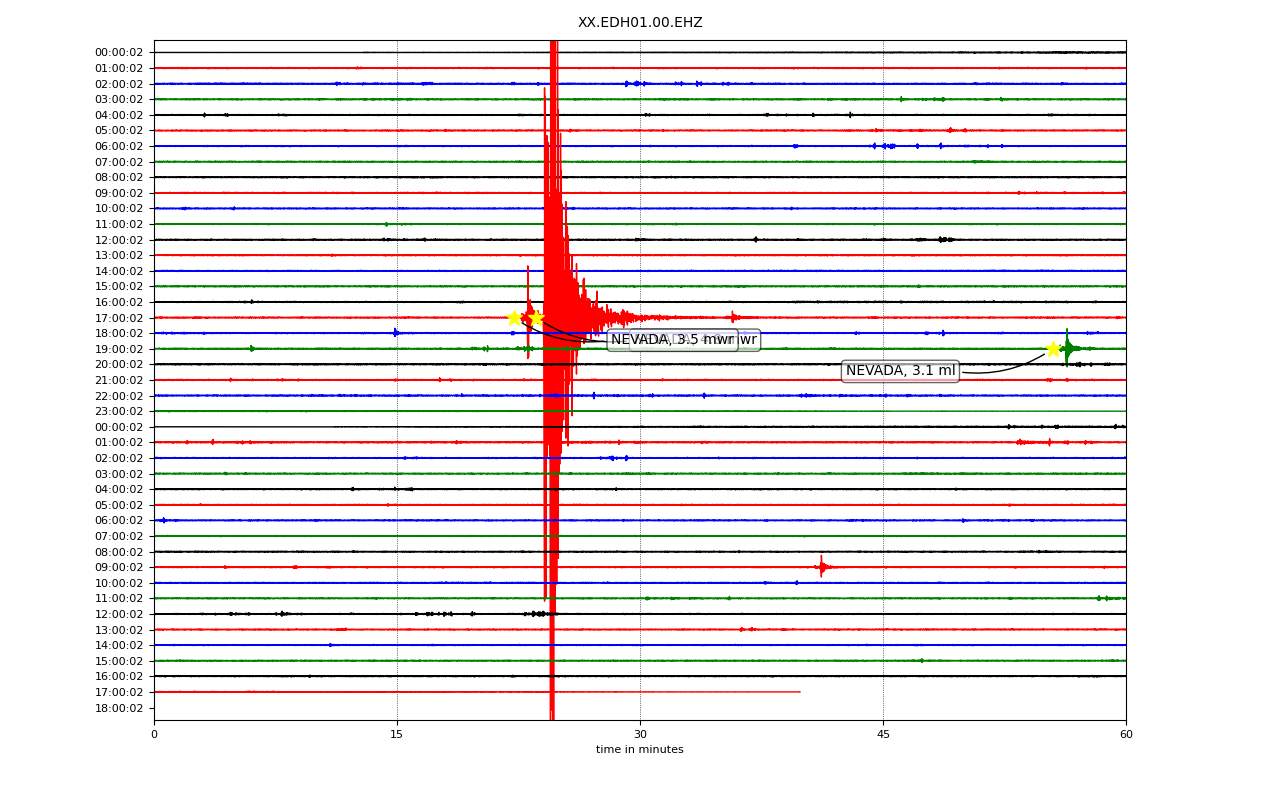This screenshot has height=800, width=1280.
Task: Click the x-axis tick label 0
Action: (154, 735)
